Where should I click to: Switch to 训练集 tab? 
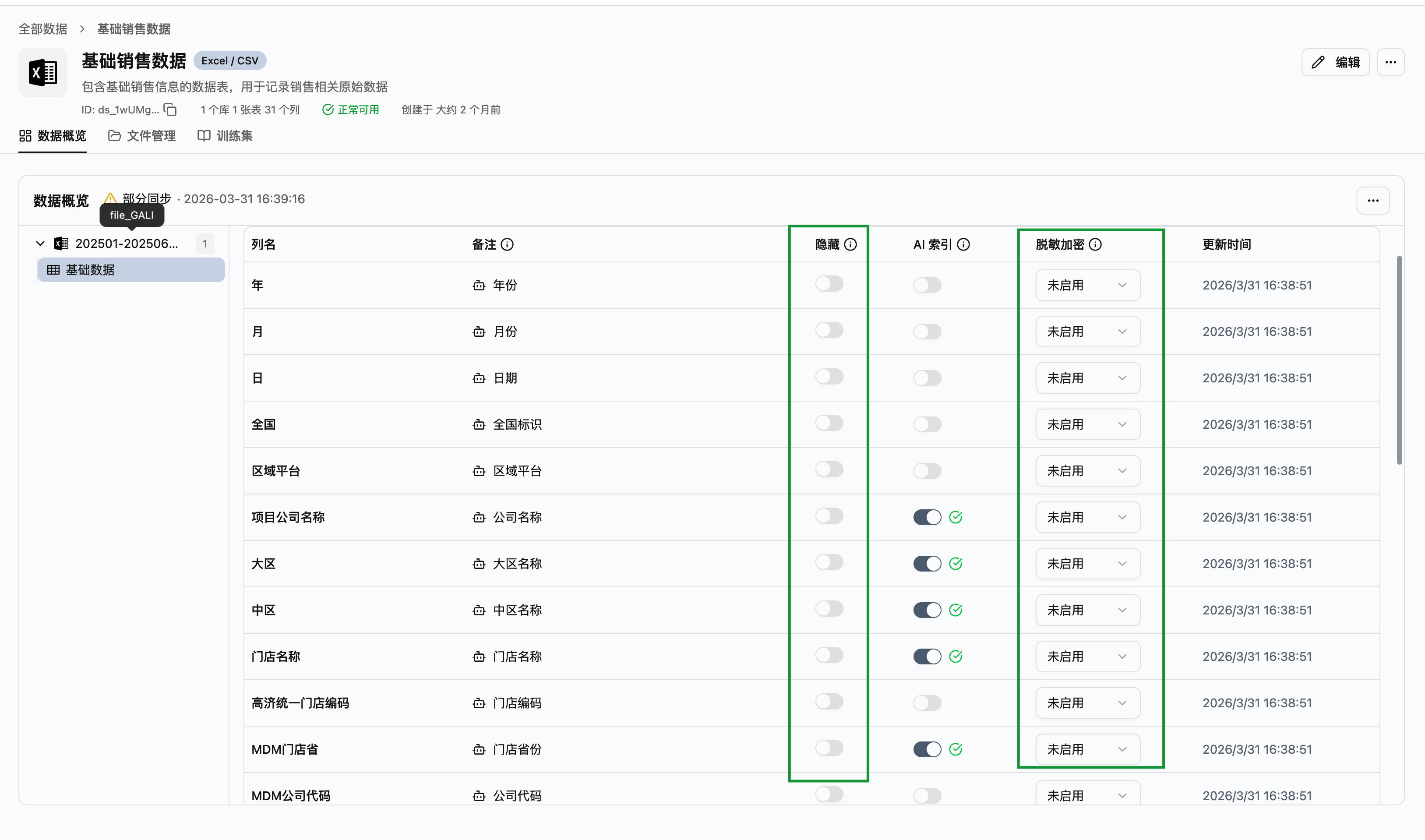pyautogui.click(x=225, y=136)
